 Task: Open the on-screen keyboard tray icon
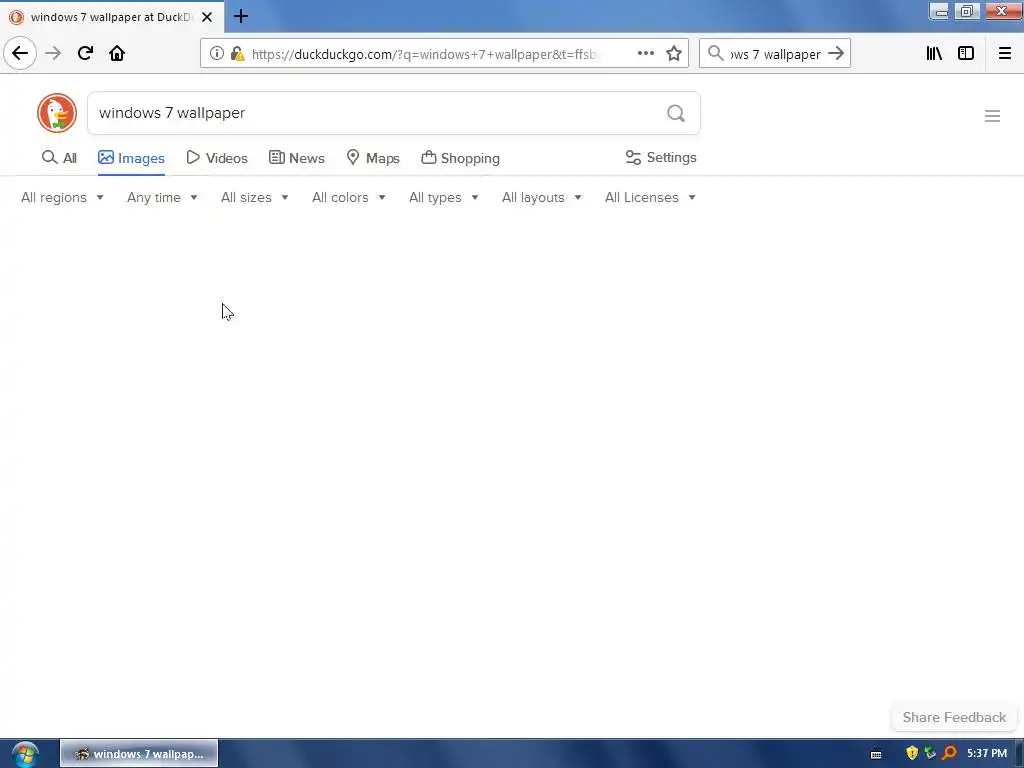click(x=876, y=754)
